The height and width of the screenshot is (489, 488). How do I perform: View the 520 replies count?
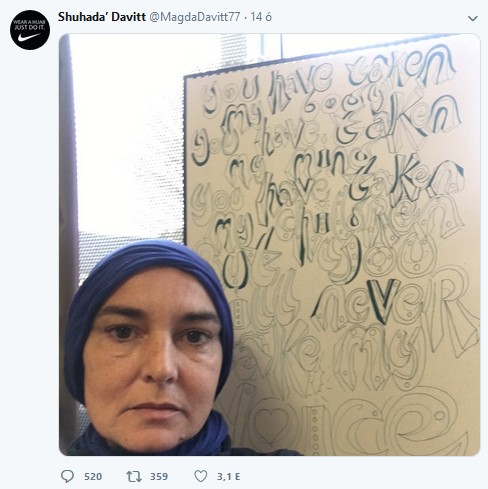93,476
